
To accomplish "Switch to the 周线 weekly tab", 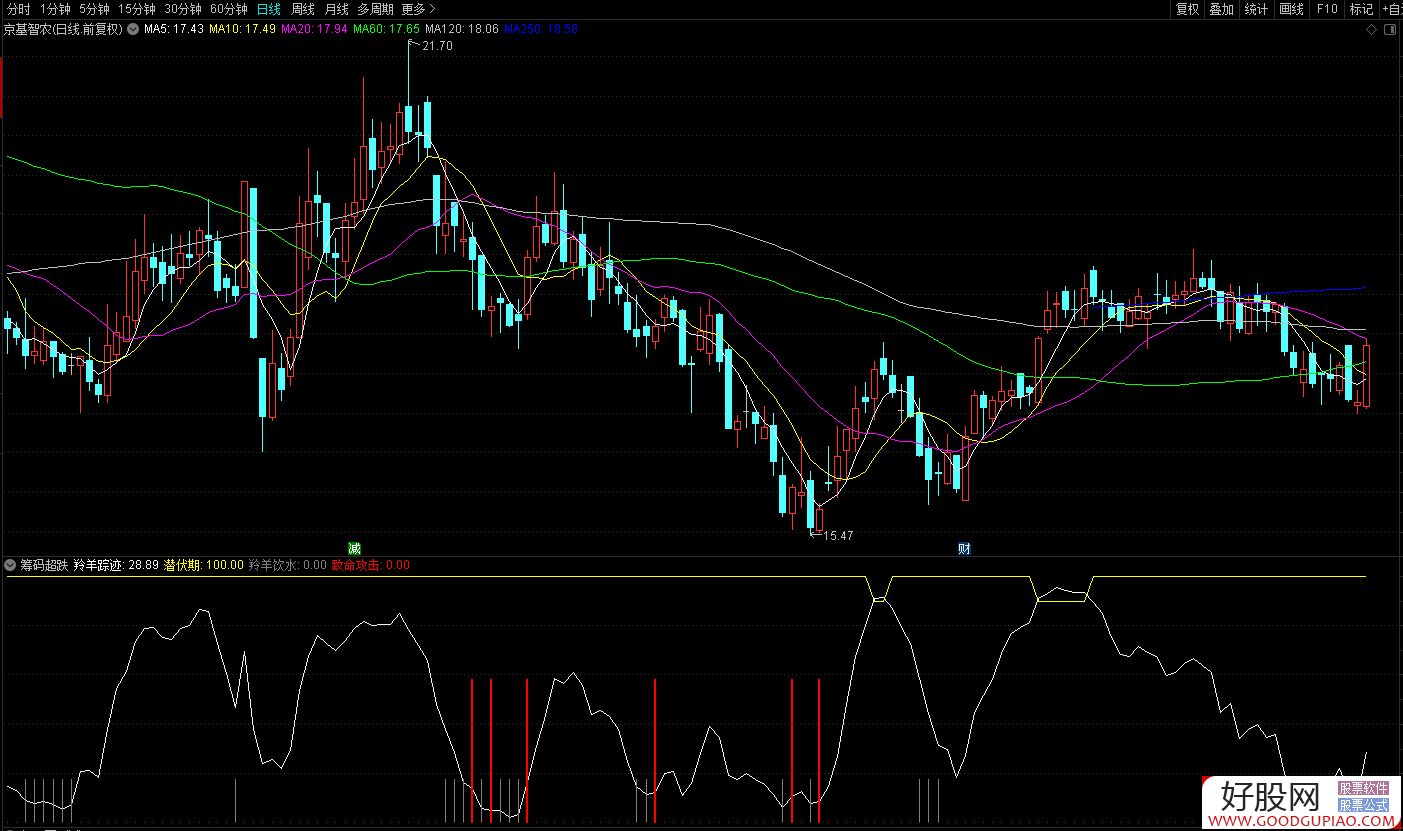I will pyautogui.click(x=303, y=9).
